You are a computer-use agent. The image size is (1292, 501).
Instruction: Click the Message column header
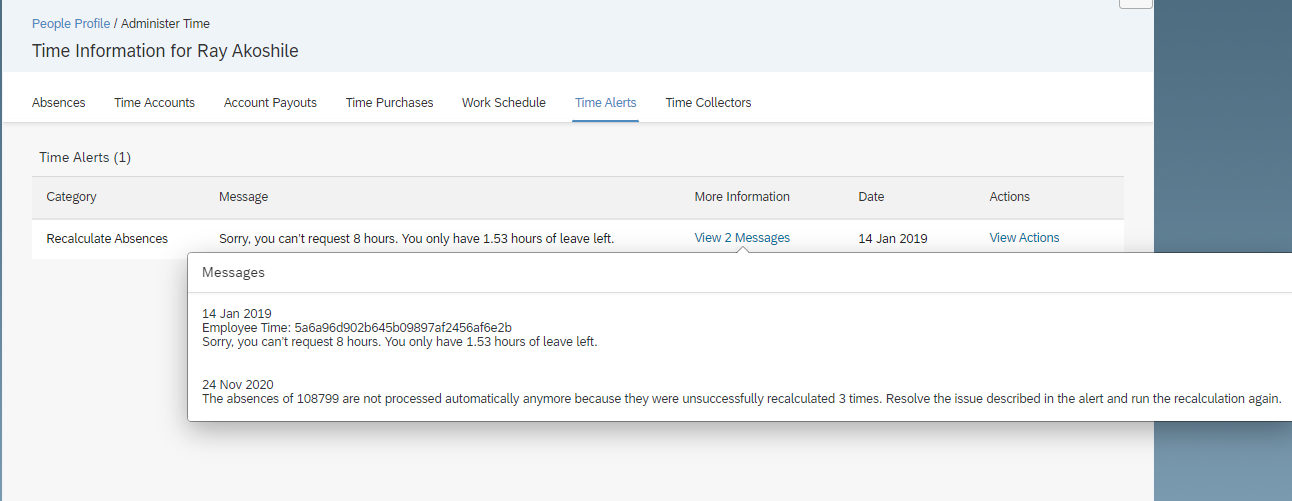click(x=243, y=197)
